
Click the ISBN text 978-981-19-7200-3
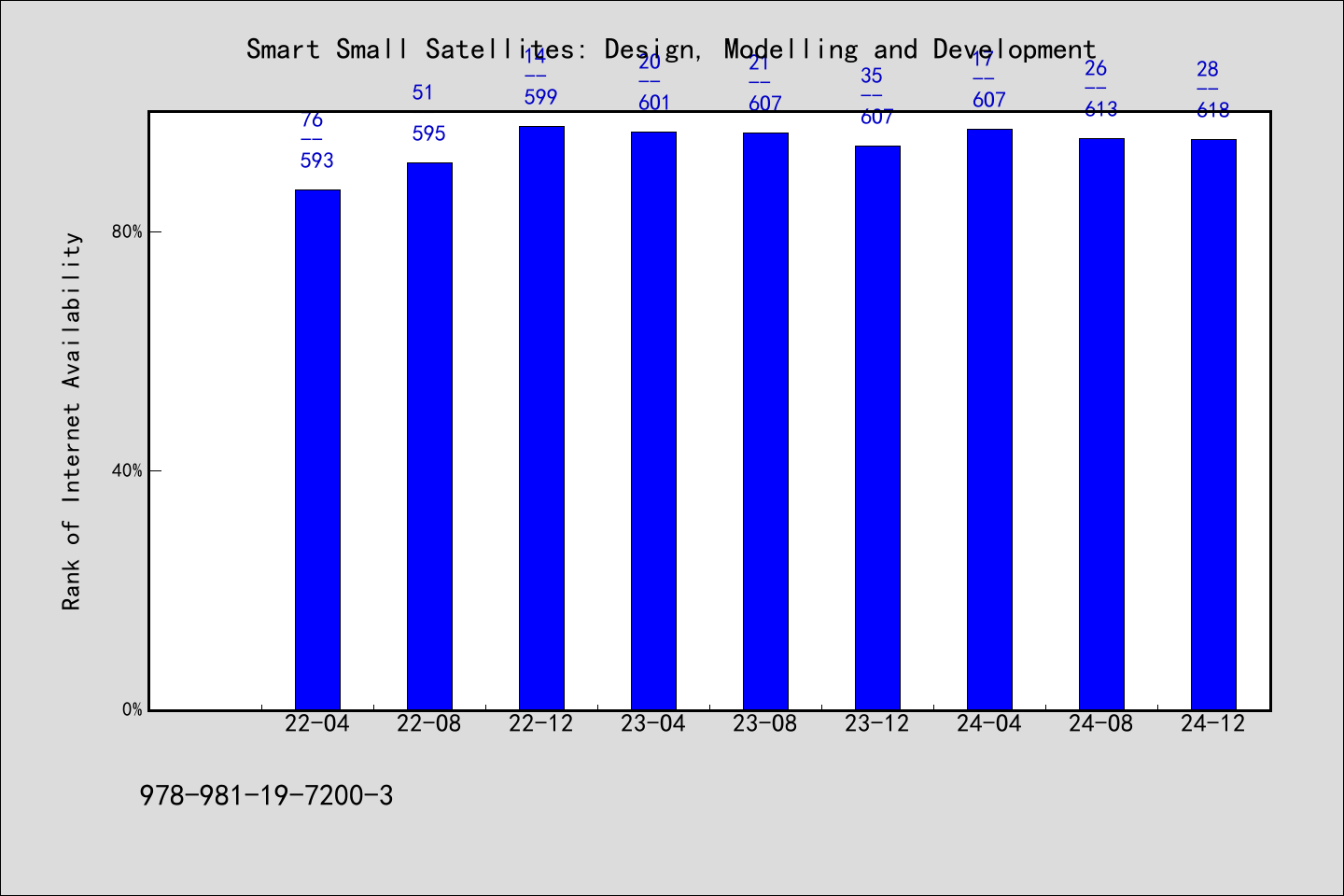pos(266,796)
